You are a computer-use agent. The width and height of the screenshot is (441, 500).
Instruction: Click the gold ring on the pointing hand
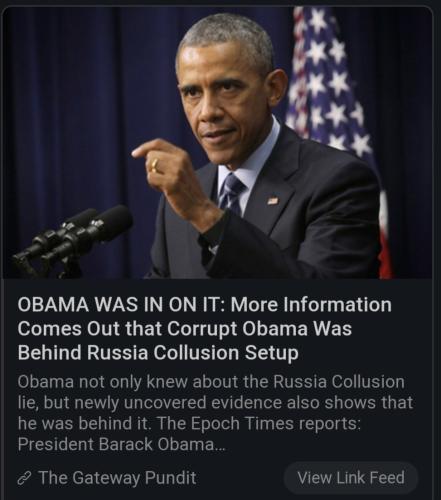pos(155,165)
